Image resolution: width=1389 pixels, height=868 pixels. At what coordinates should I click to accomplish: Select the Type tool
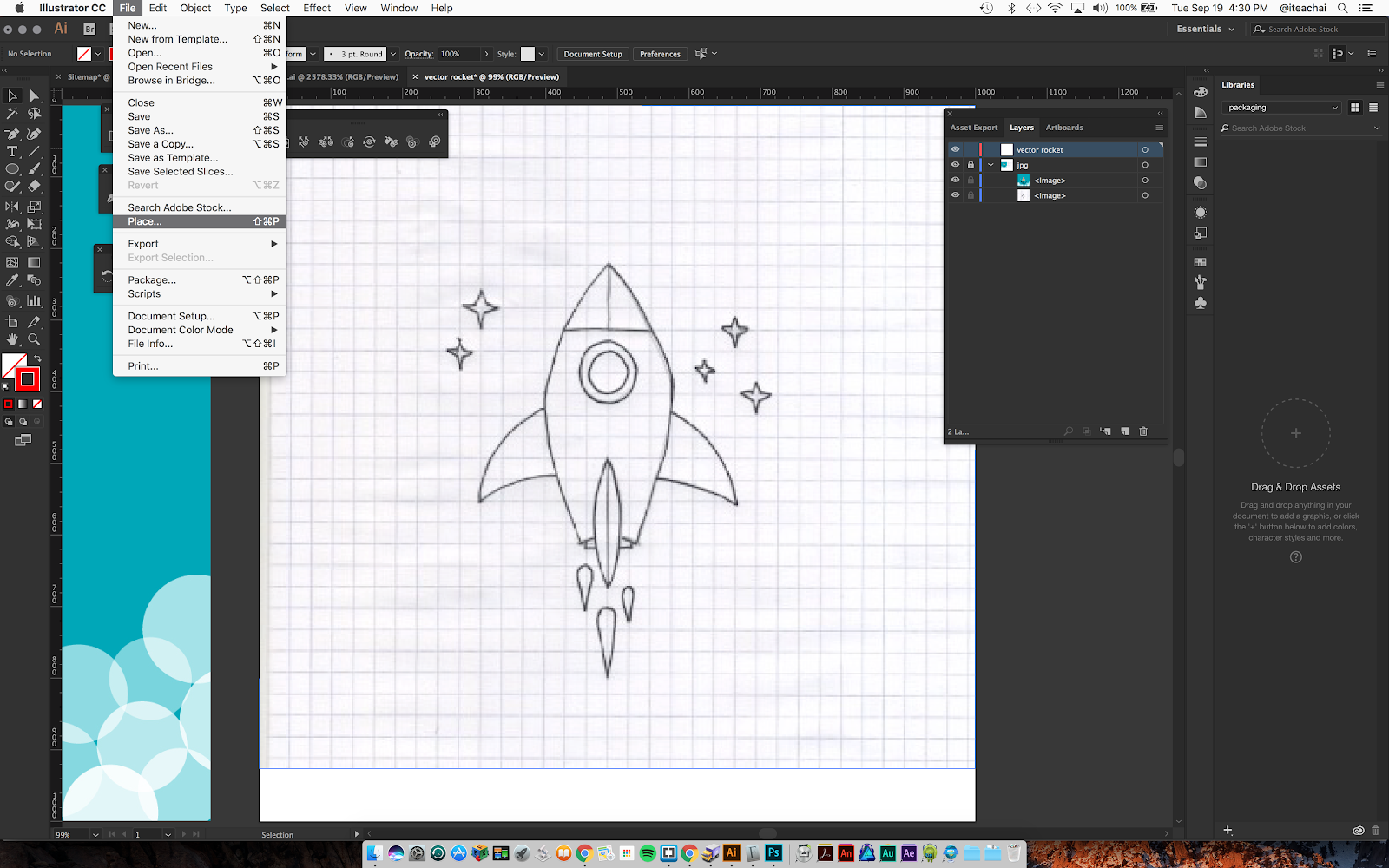(12, 151)
